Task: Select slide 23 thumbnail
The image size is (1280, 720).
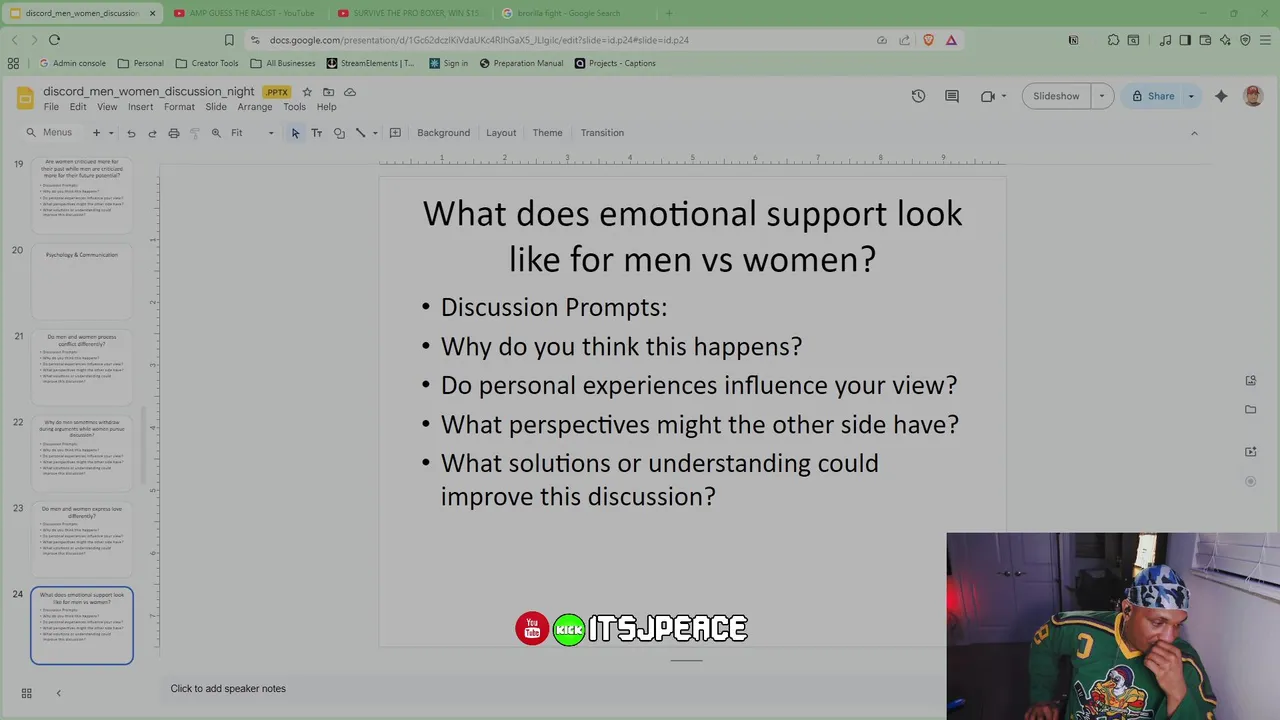Action: (82, 539)
